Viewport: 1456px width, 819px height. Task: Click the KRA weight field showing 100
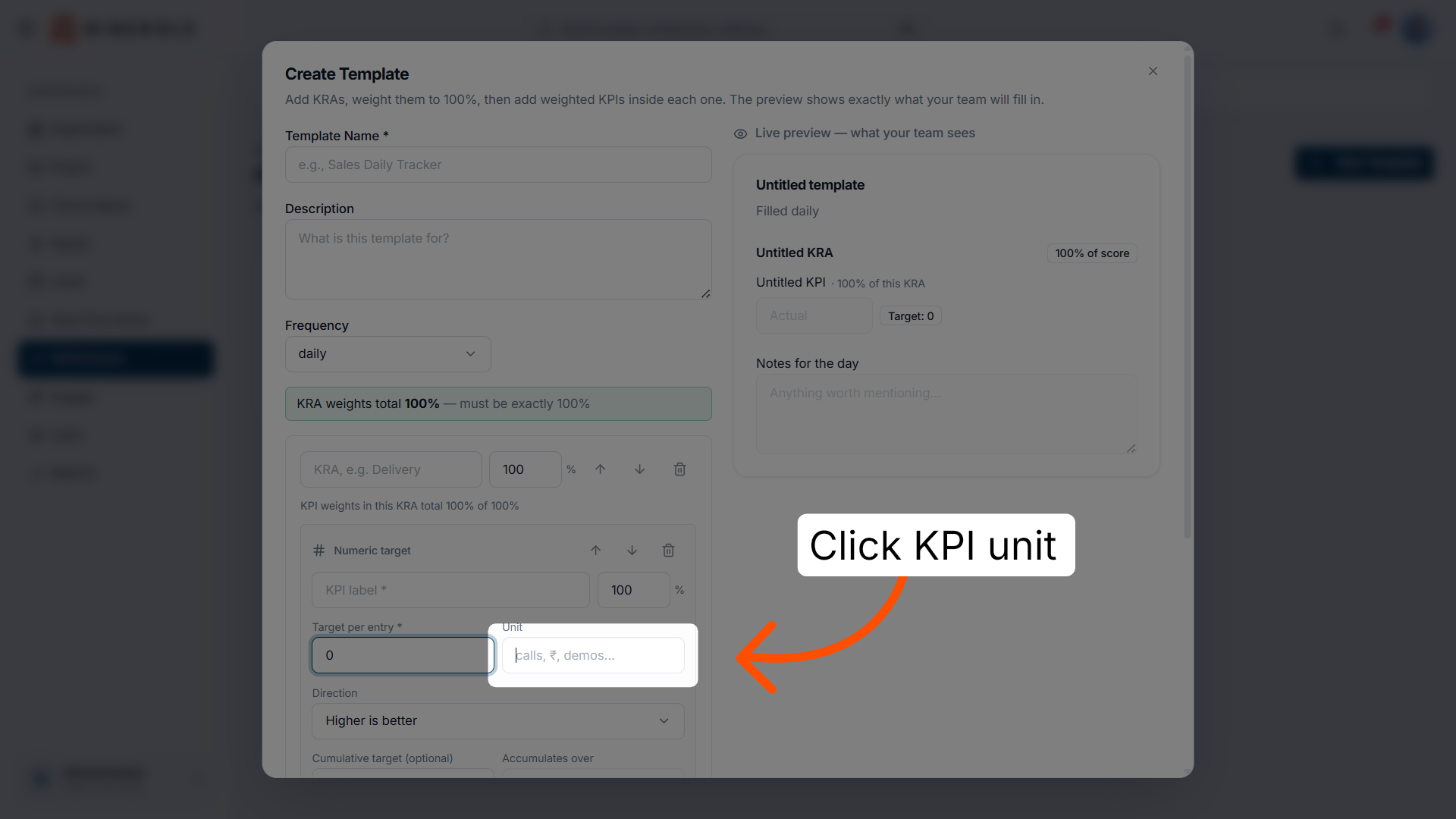(525, 469)
